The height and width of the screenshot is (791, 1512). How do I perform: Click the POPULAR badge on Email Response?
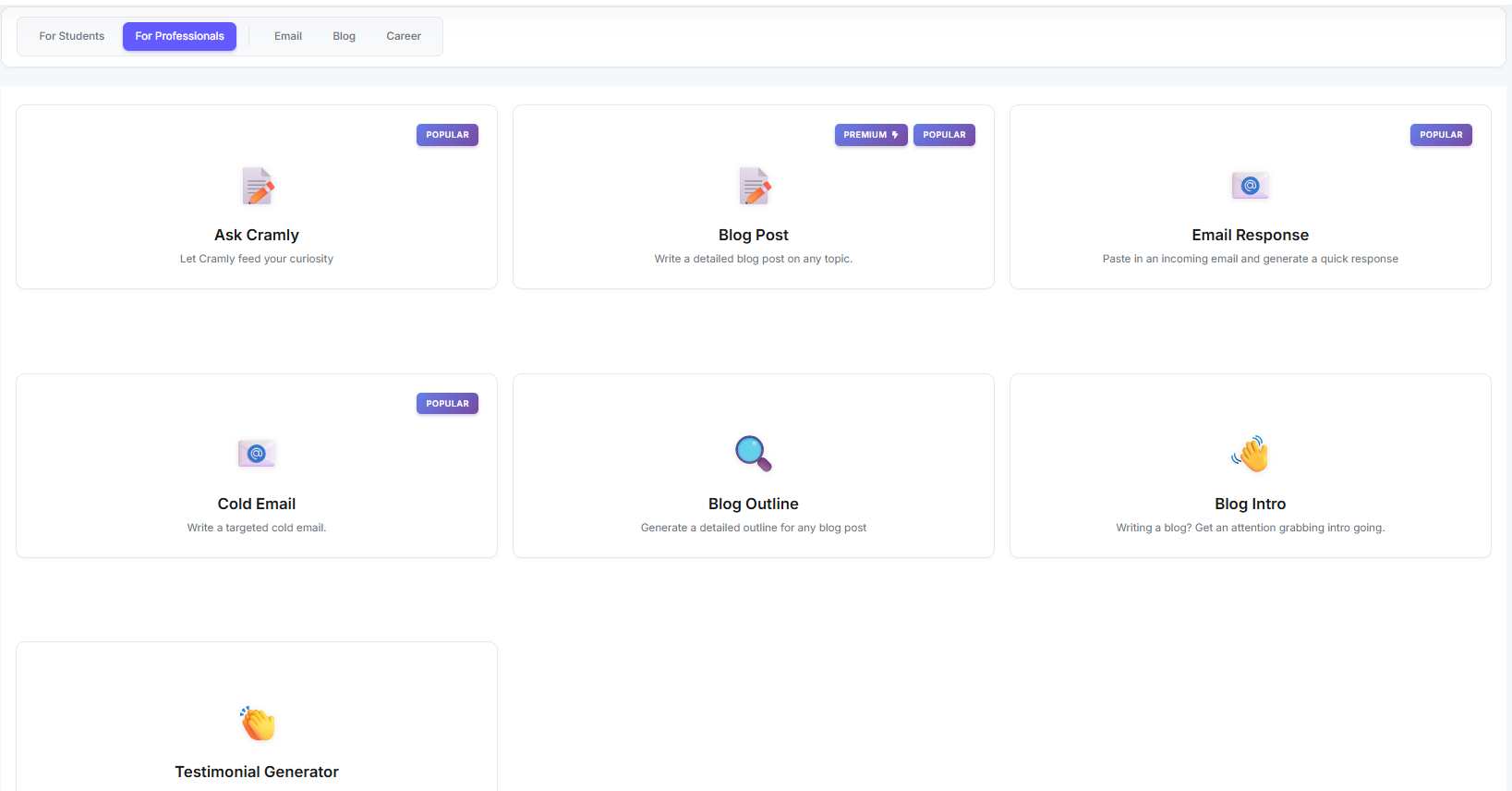tap(1441, 135)
